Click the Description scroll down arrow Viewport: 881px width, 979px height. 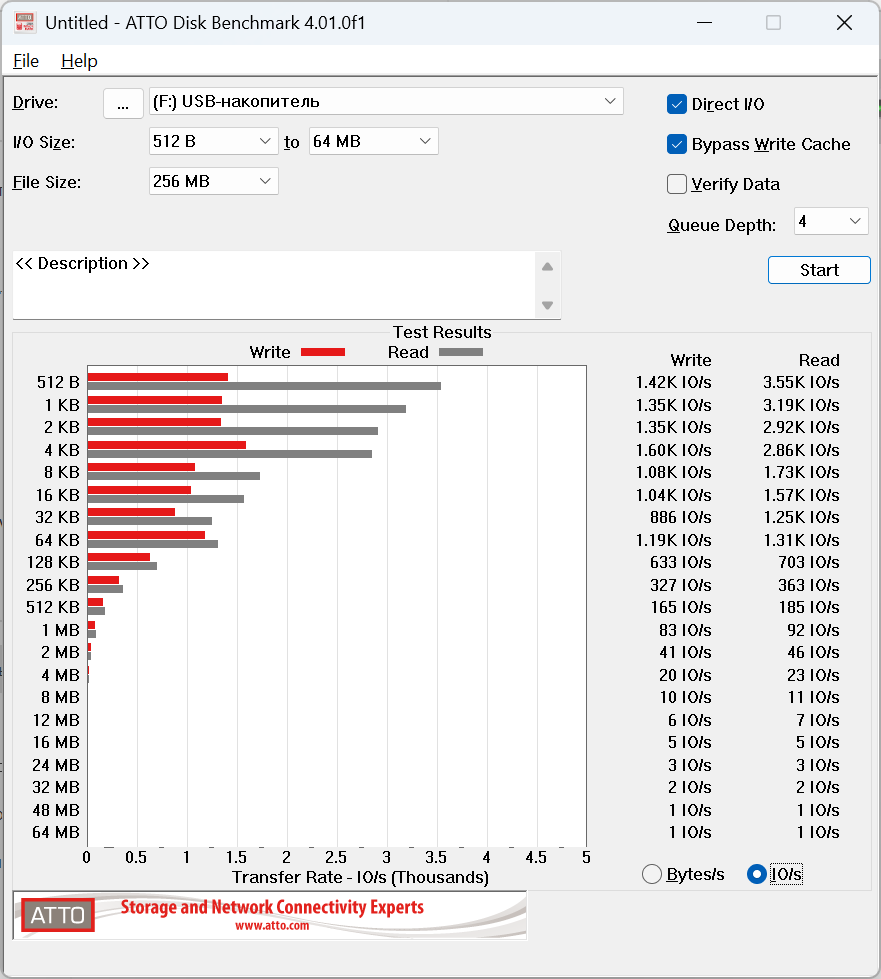(548, 305)
